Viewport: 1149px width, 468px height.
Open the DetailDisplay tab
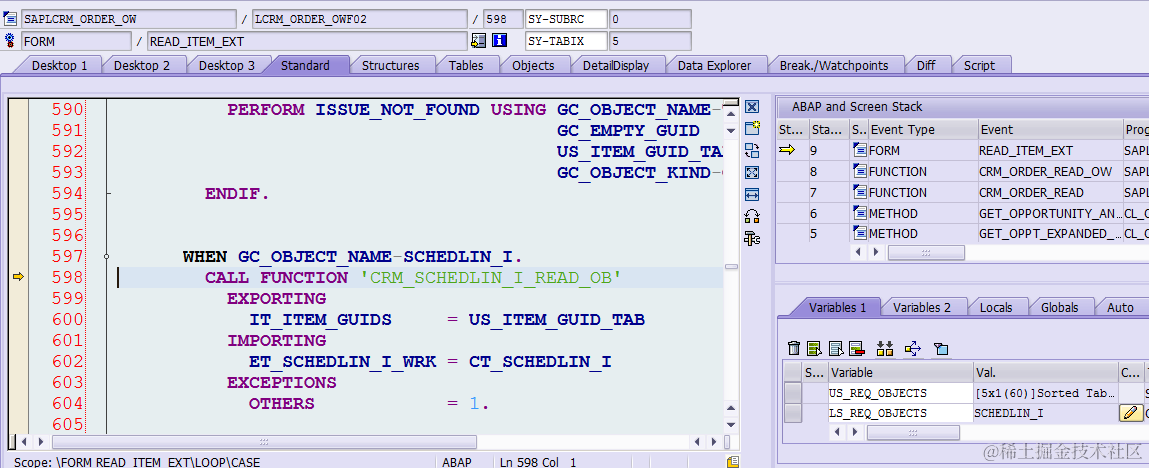[x=616, y=65]
